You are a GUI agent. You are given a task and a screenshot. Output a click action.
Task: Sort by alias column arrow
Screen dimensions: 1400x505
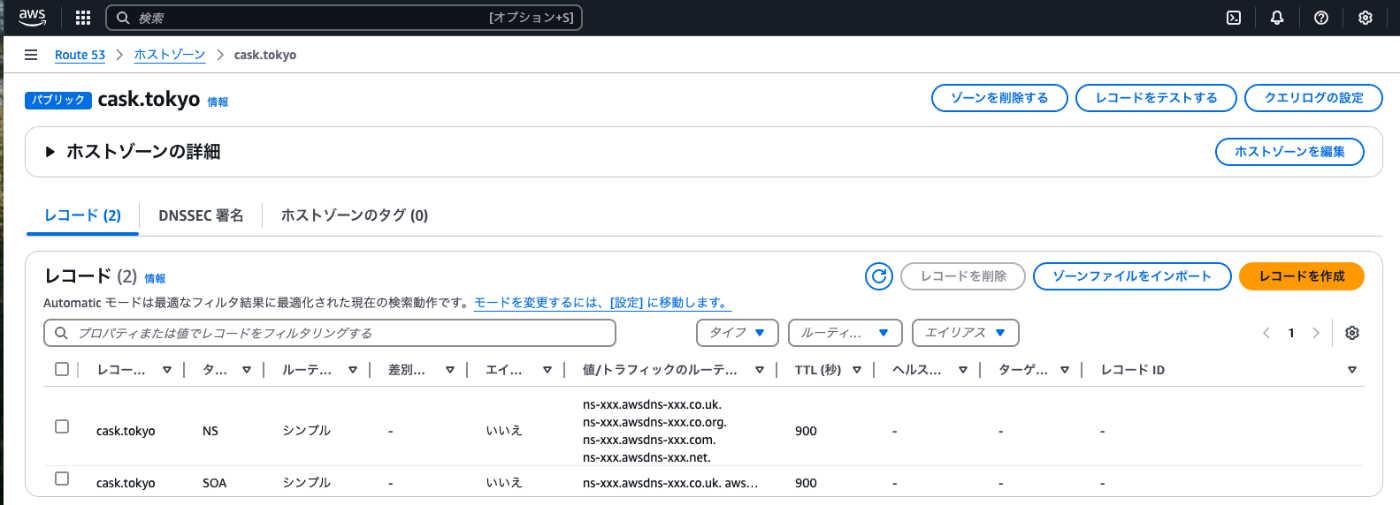(547, 370)
